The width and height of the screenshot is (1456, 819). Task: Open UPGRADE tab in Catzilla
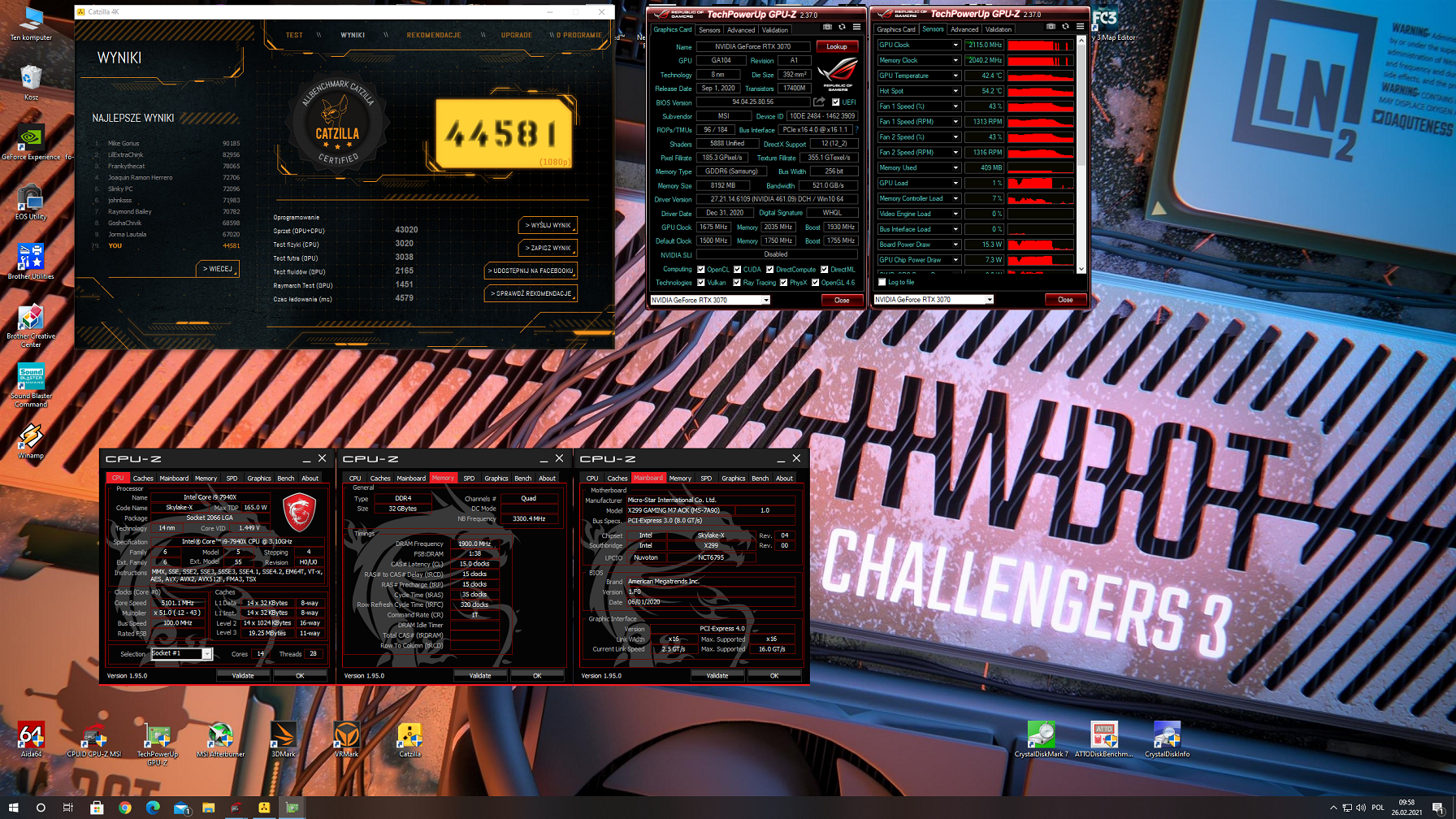517,35
